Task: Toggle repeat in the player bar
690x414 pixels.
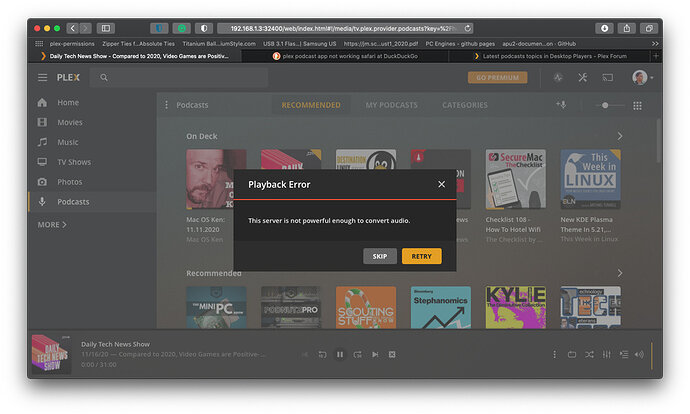Action: coord(572,354)
